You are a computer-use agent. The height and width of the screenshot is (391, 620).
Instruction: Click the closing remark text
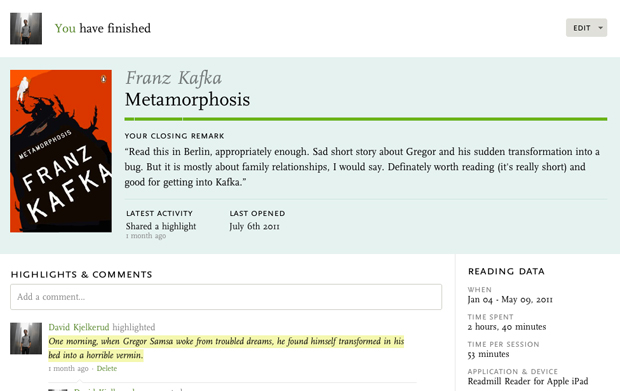click(362, 167)
